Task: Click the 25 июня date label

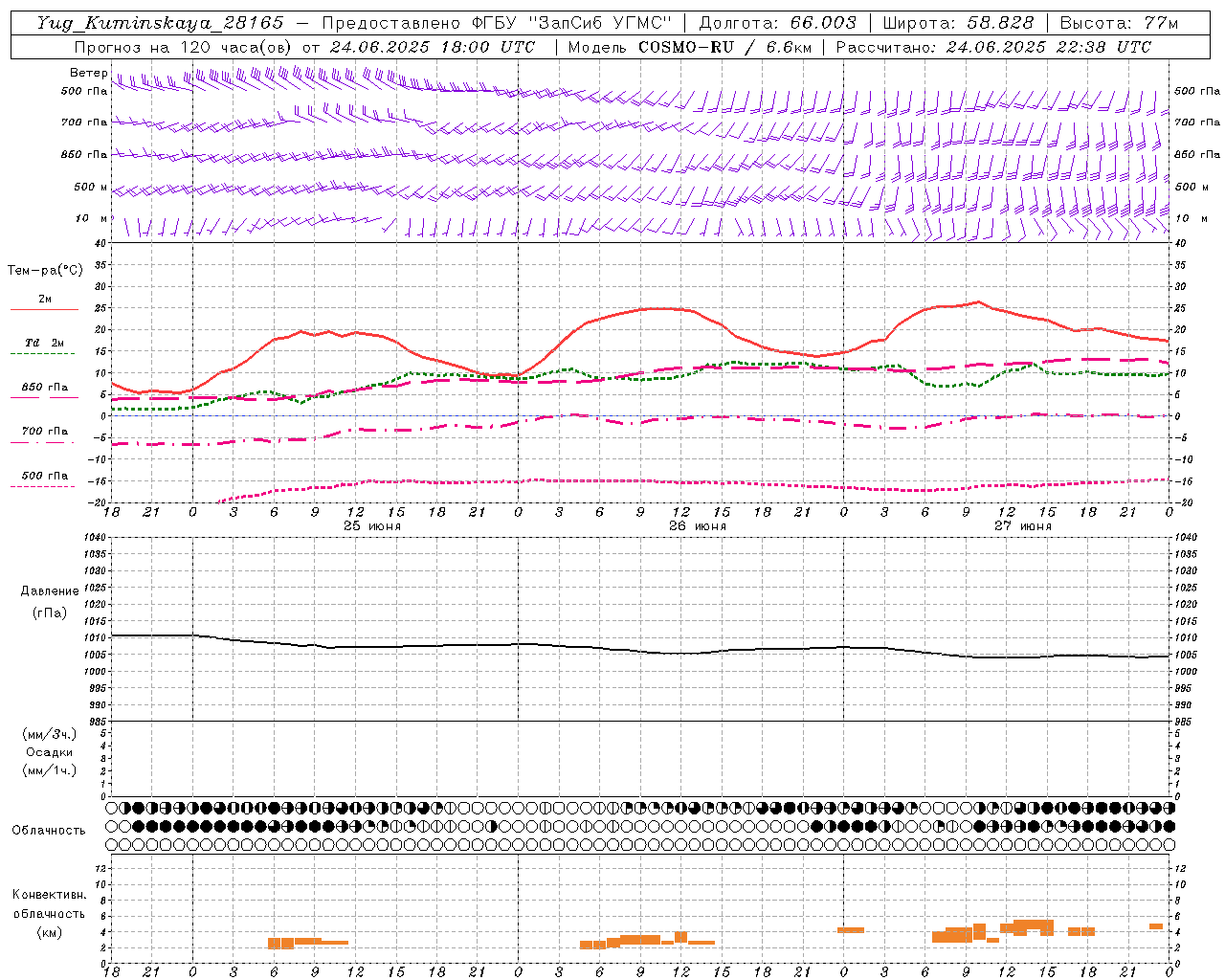Action: click(x=372, y=526)
